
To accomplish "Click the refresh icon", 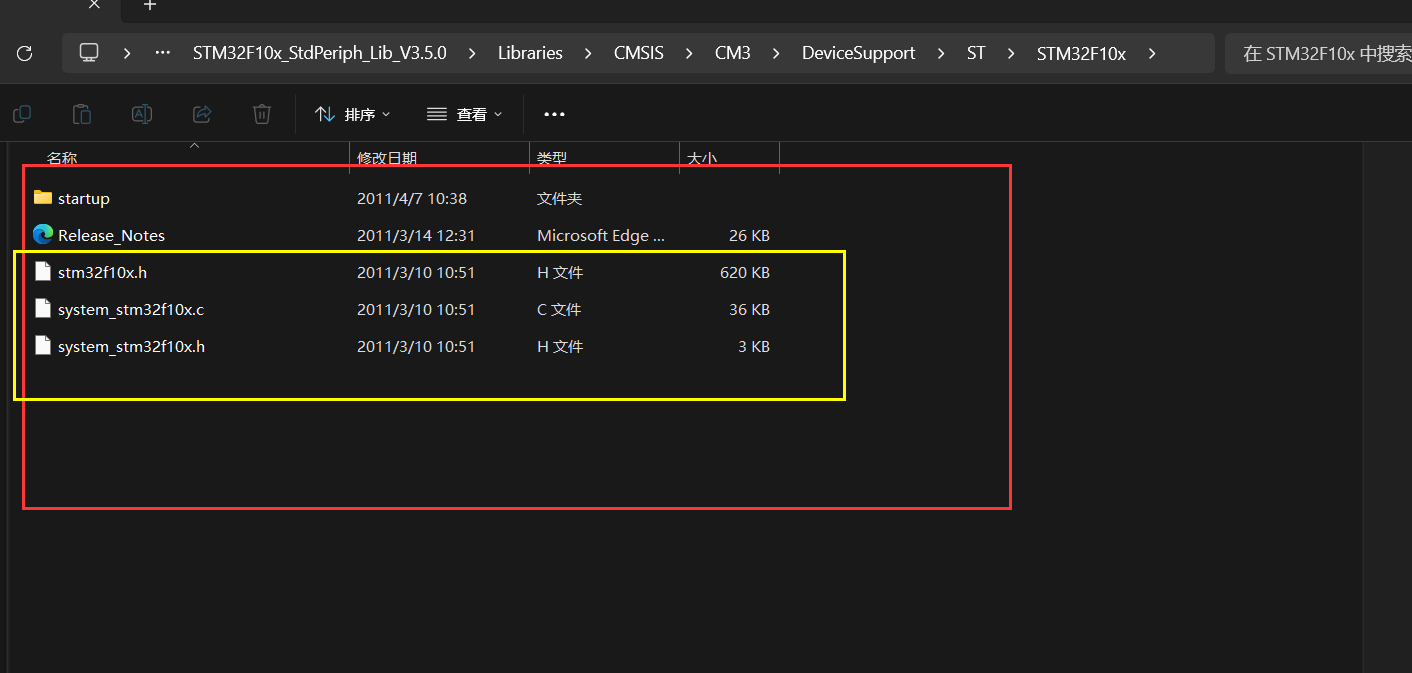I will (25, 53).
